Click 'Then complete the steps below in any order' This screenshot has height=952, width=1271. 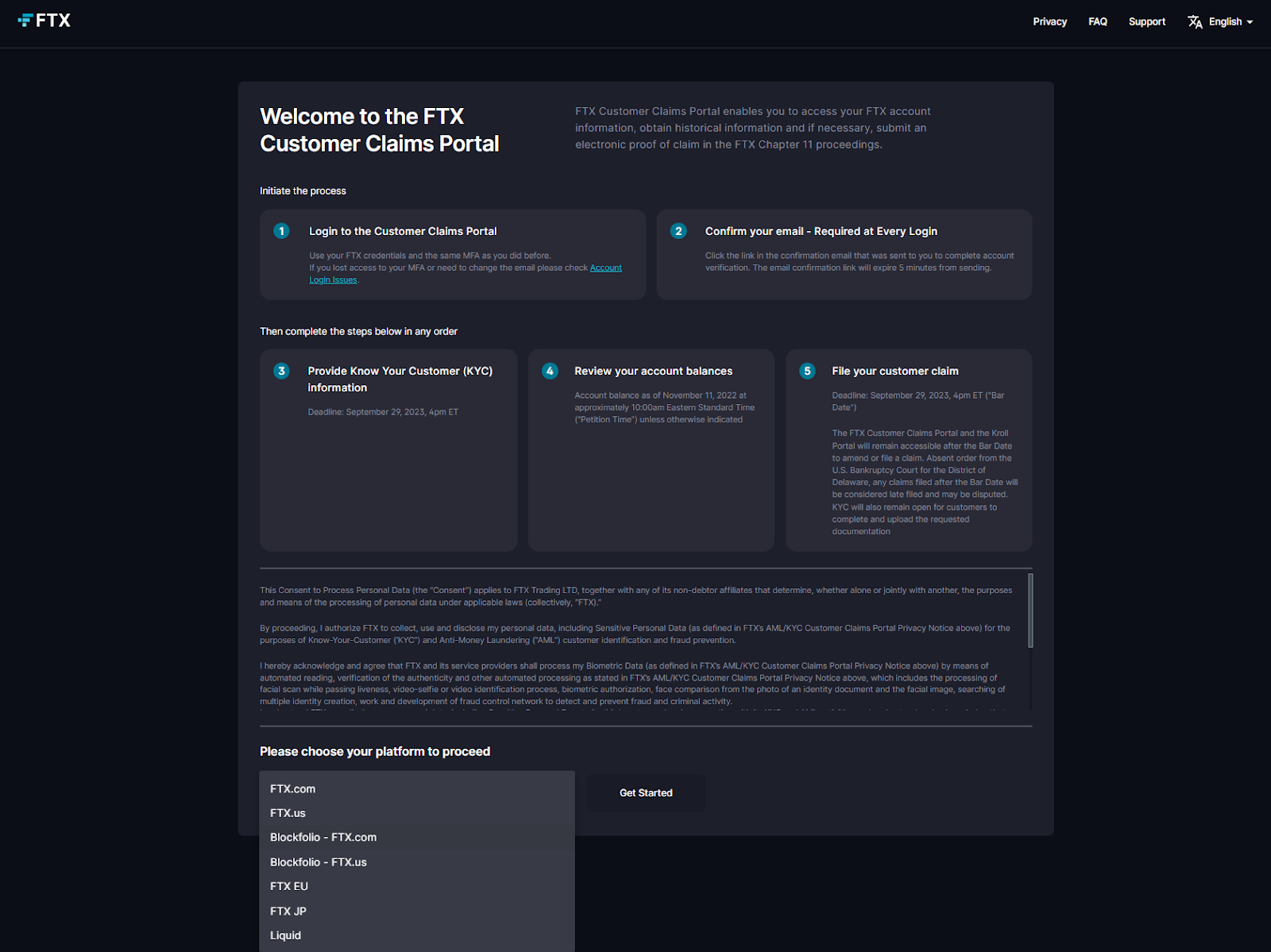[358, 331]
